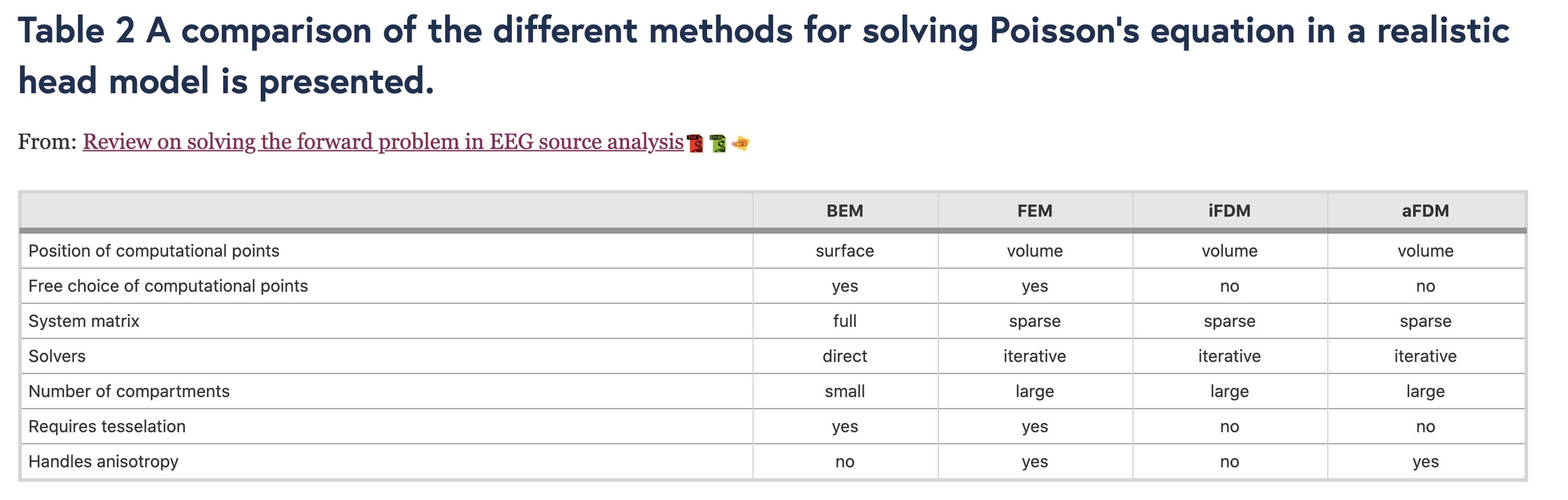This screenshot has width=1568, height=500.
Task: Select the iFDM column header
Action: 1229,211
